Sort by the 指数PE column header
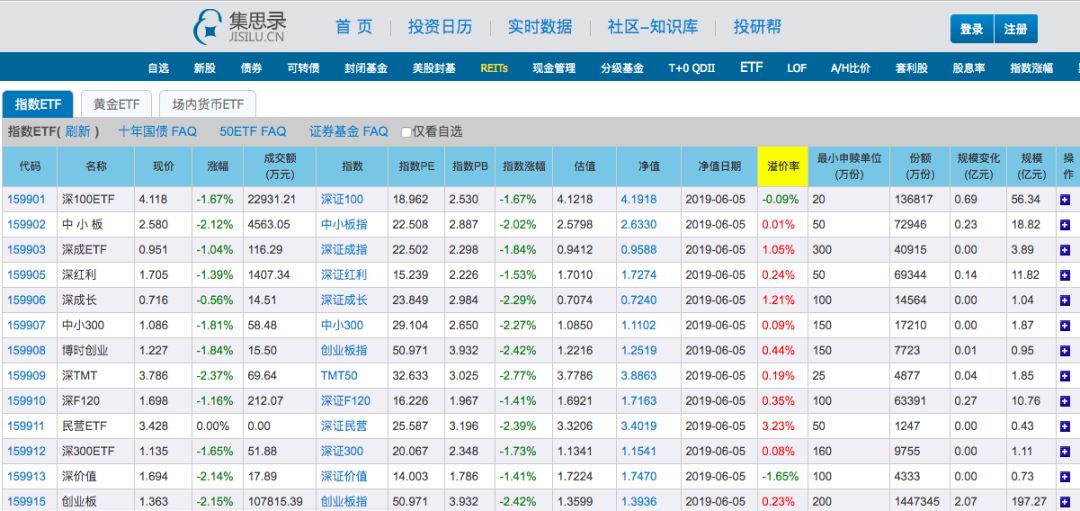1080x511 pixels. coord(417,166)
